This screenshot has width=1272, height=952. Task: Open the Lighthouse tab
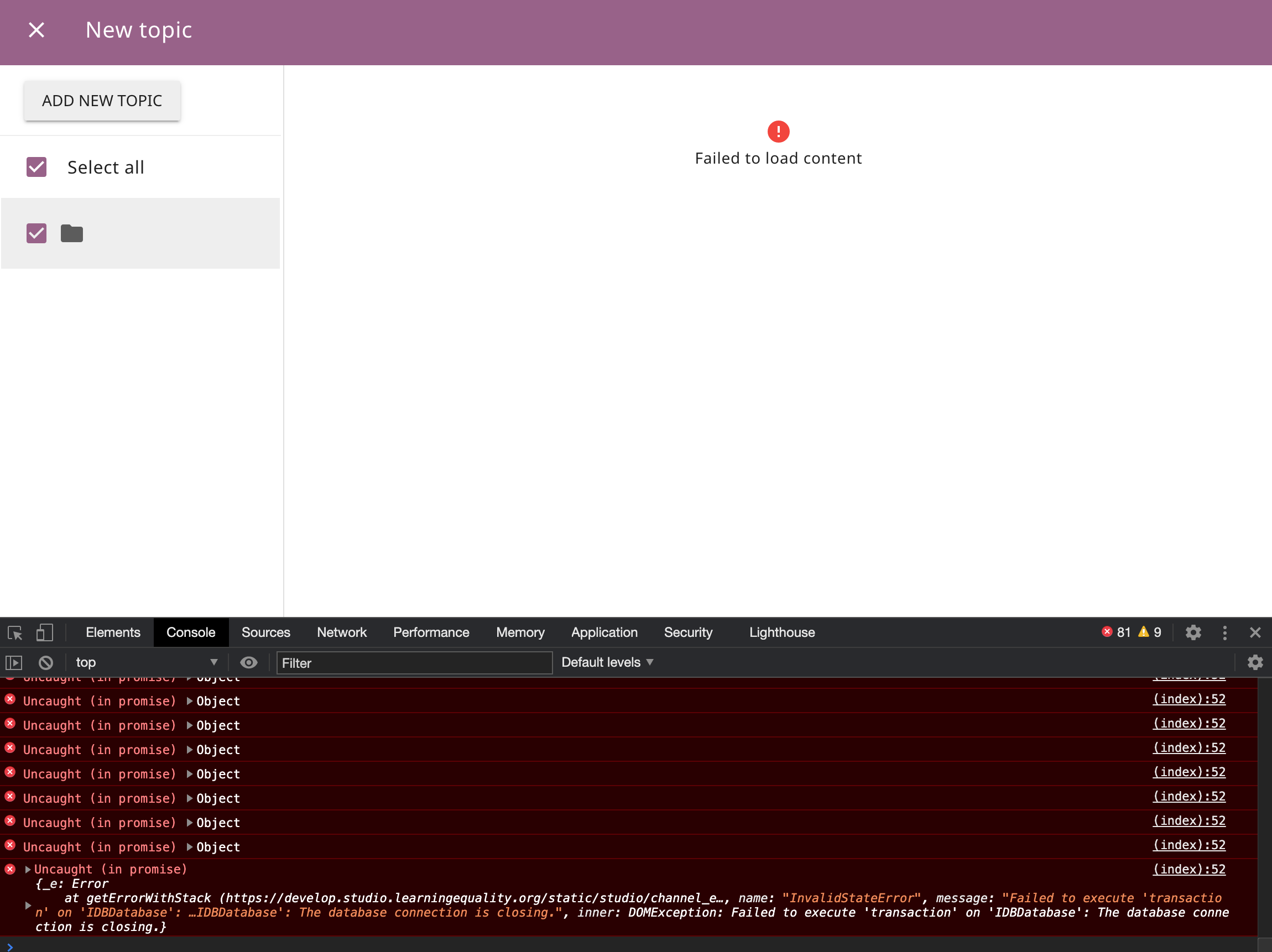click(781, 632)
